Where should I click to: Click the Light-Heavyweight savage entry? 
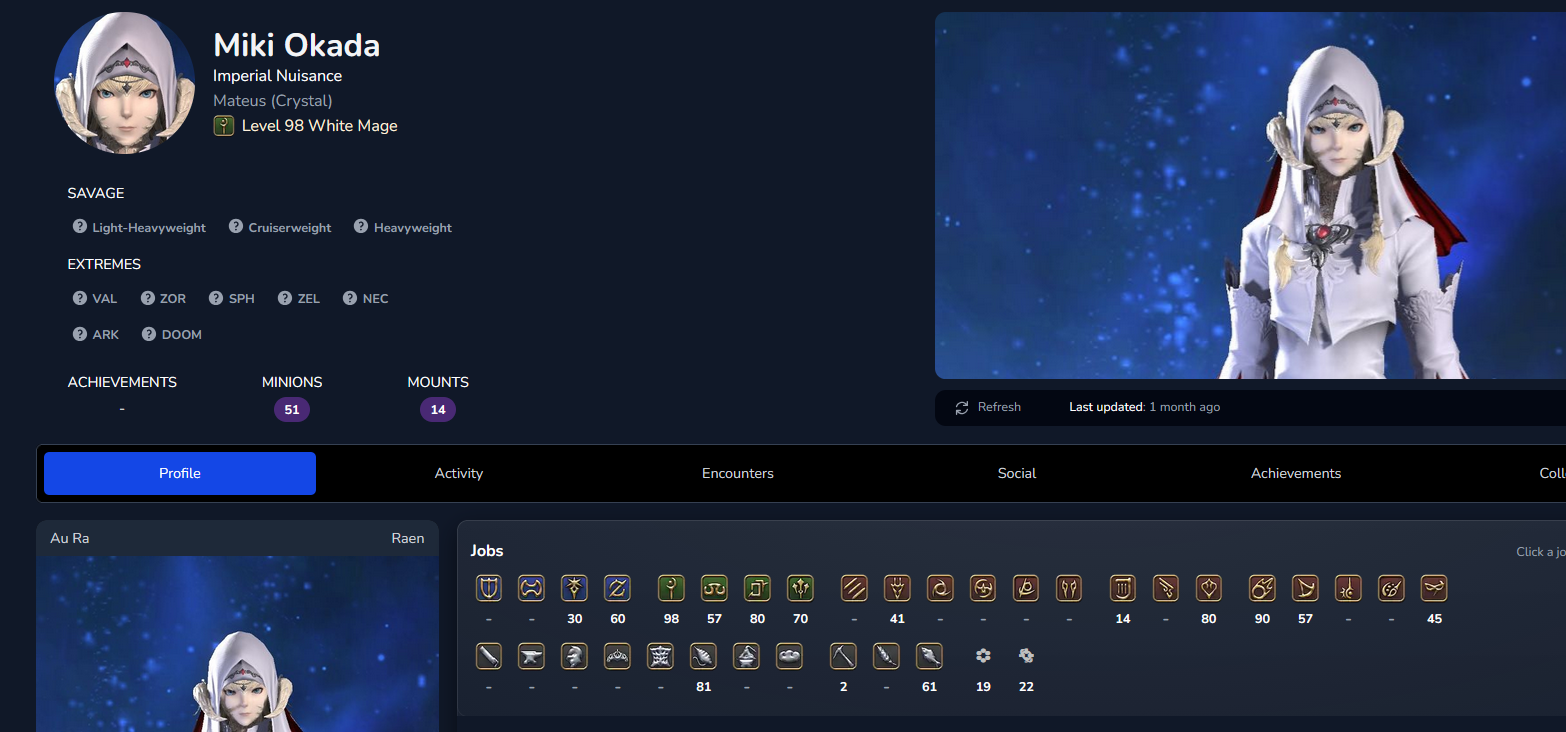pos(139,227)
